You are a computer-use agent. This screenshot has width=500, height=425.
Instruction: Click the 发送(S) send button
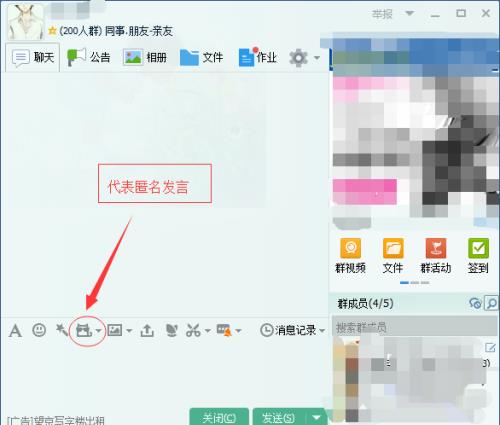(x=279, y=417)
